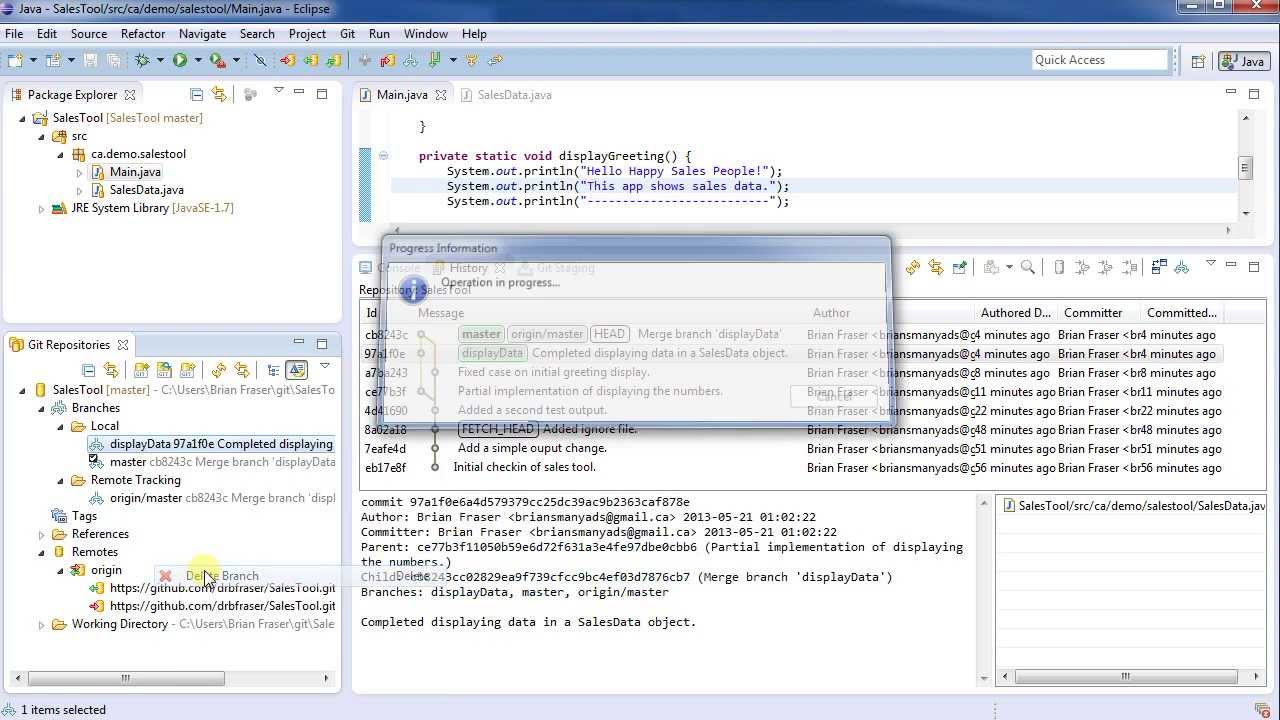This screenshot has width=1280, height=720.
Task: Expand Main.java in Package Explorer
Action: pyautogui.click(x=79, y=172)
